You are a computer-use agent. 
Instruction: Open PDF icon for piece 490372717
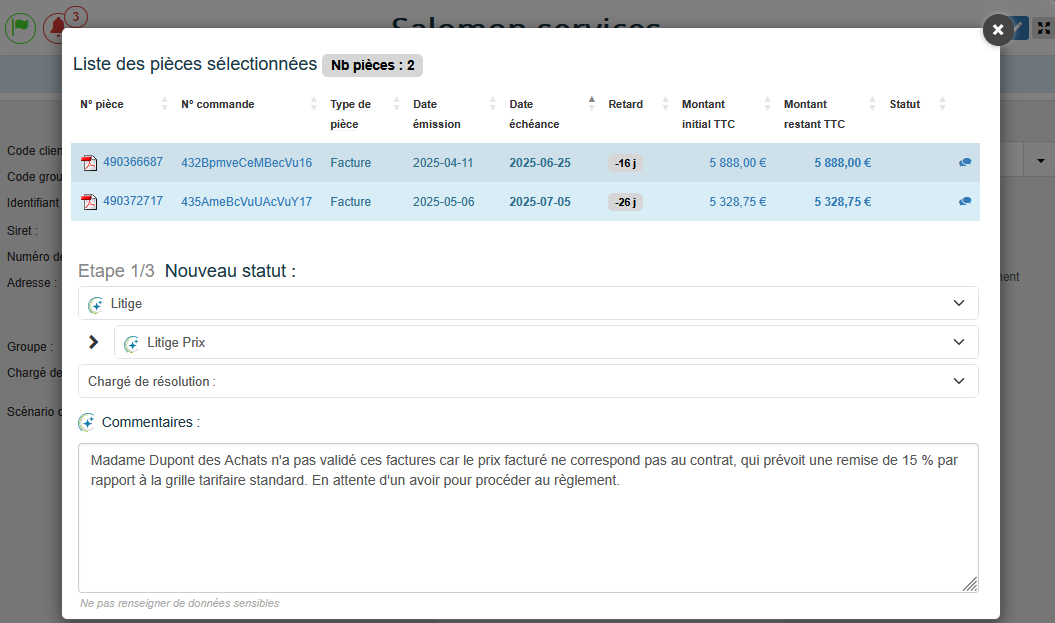pyautogui.click(x=89, y=202)
